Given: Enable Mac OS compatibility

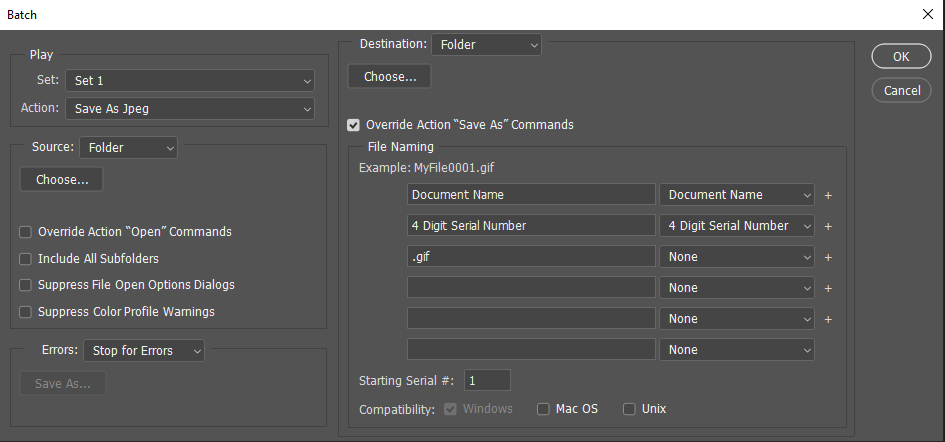Looking at the screenshot, I should point(543,409).
